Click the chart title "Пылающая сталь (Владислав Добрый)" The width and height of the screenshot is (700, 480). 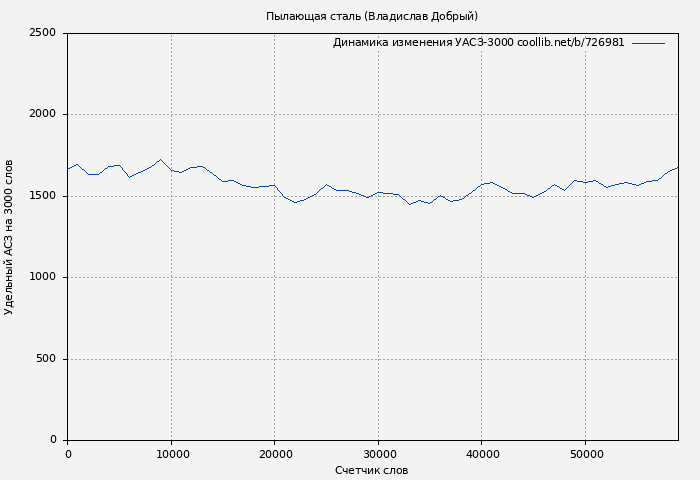tap(371, 16)
